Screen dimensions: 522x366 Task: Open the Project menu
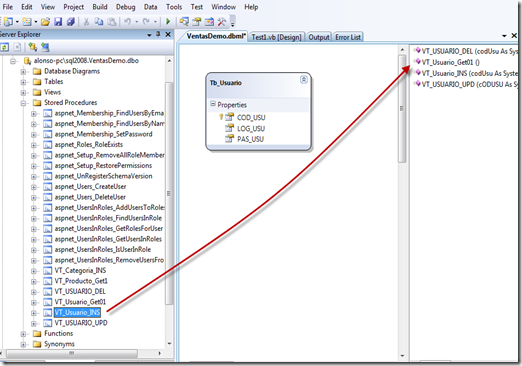pos(74,7)
